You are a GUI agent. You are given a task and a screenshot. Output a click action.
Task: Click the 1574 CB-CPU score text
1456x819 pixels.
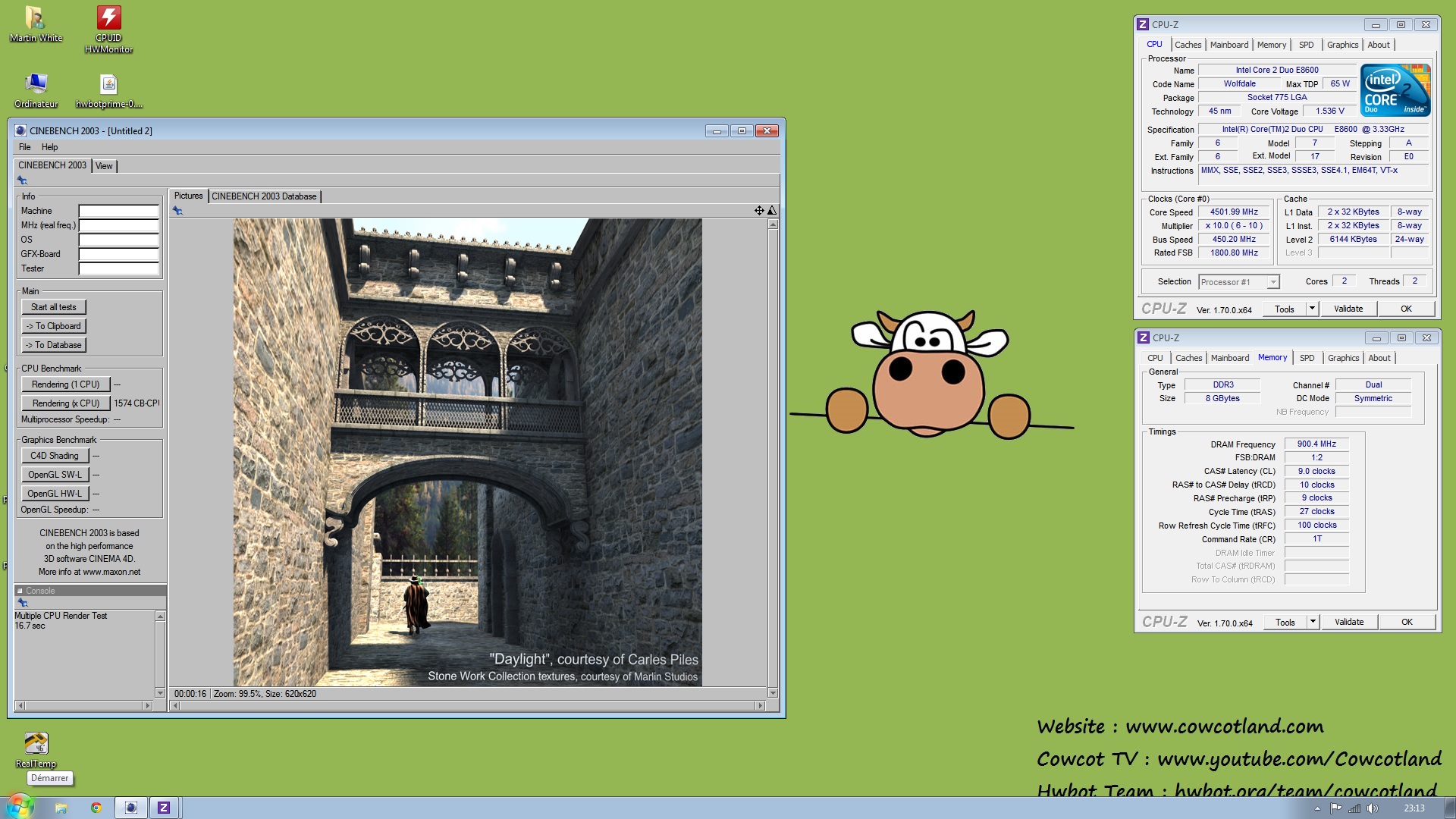tap(136, 403)
